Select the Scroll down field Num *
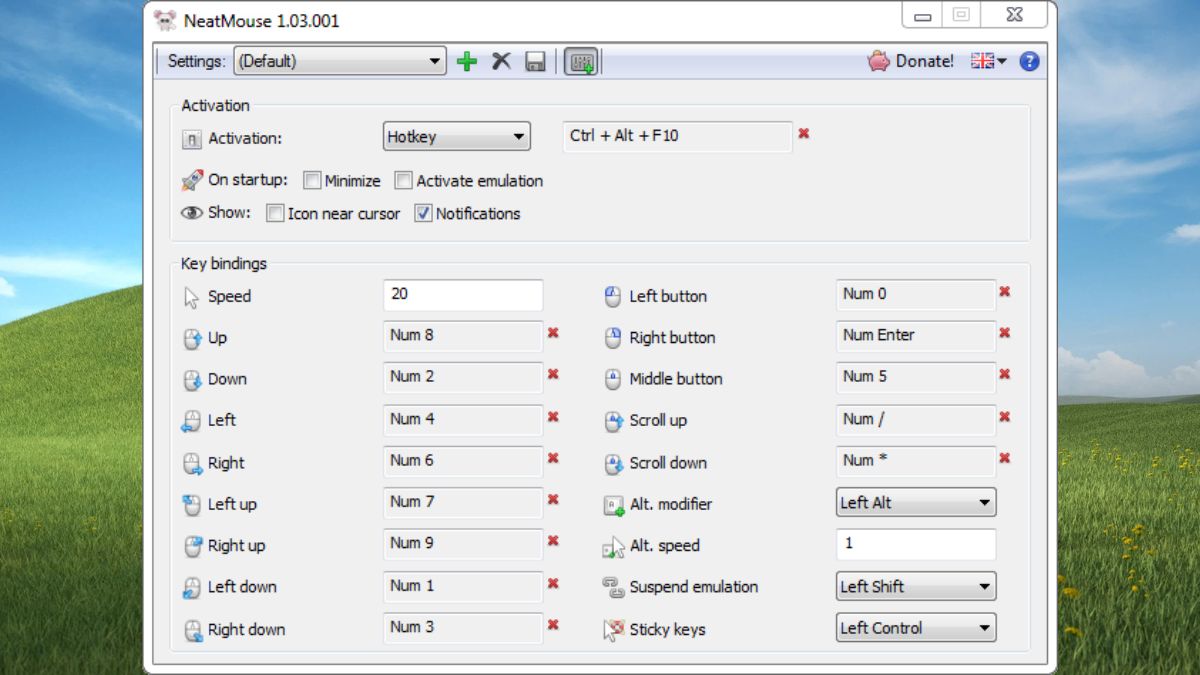 [x=916, y=462]
